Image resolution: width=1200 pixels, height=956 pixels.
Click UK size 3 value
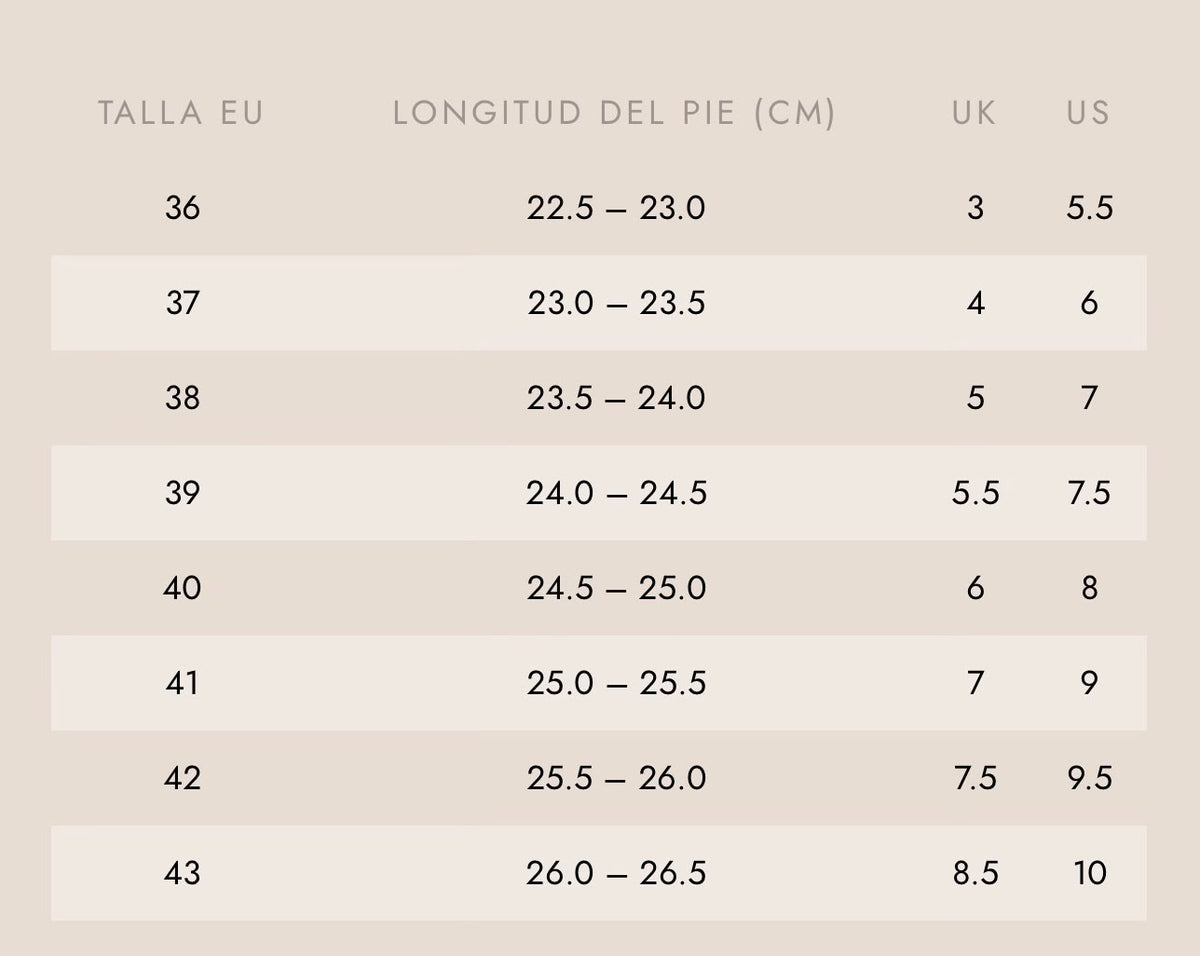pyautogui.click(x=975, y=208)
